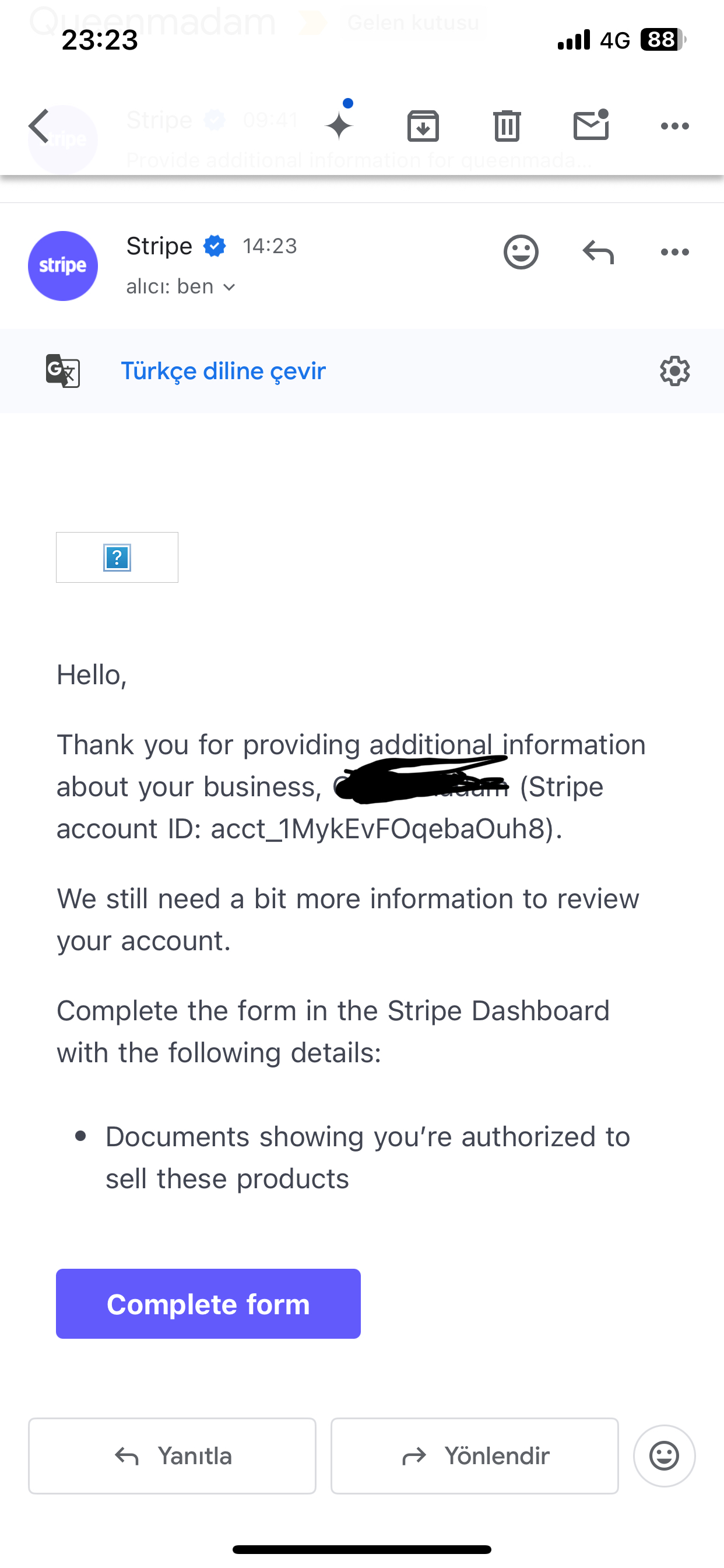Tap the broken image placeholder
The width and height of the screenshot is (724, 1568).
[x=117, y=558]
